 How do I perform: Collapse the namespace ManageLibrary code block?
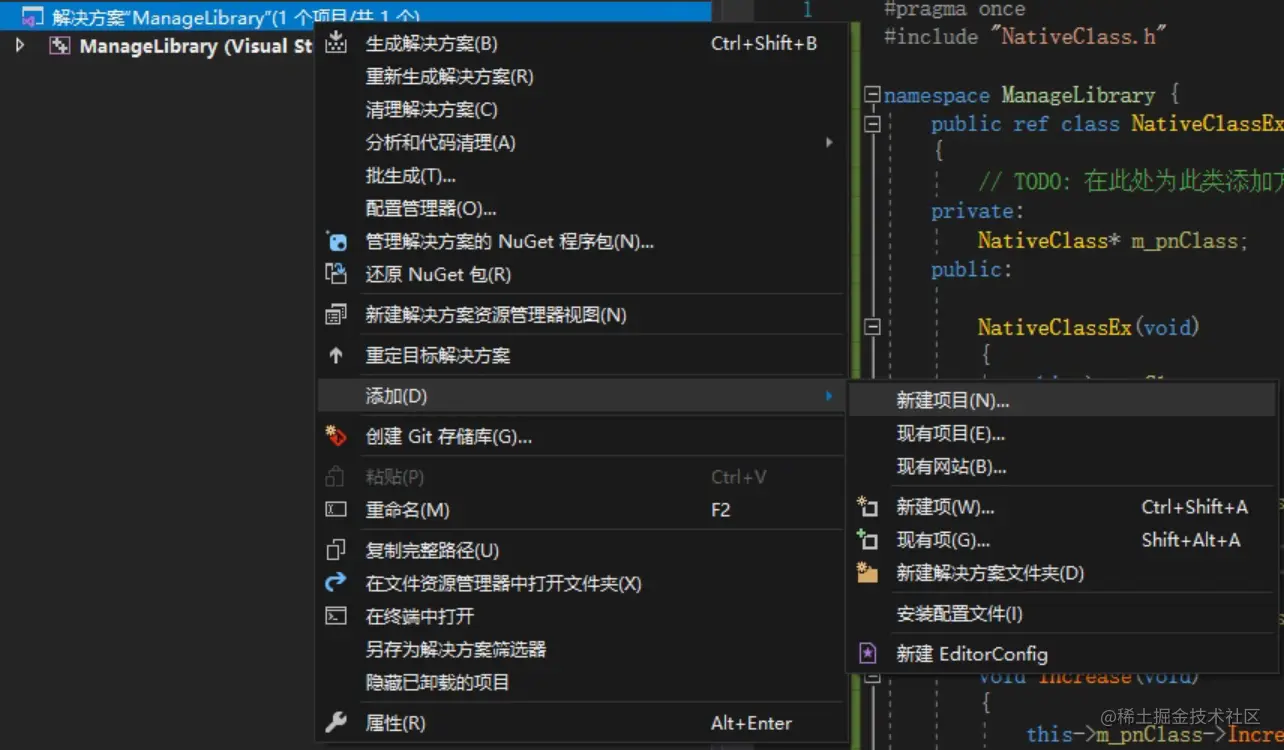tap(872, 95)
